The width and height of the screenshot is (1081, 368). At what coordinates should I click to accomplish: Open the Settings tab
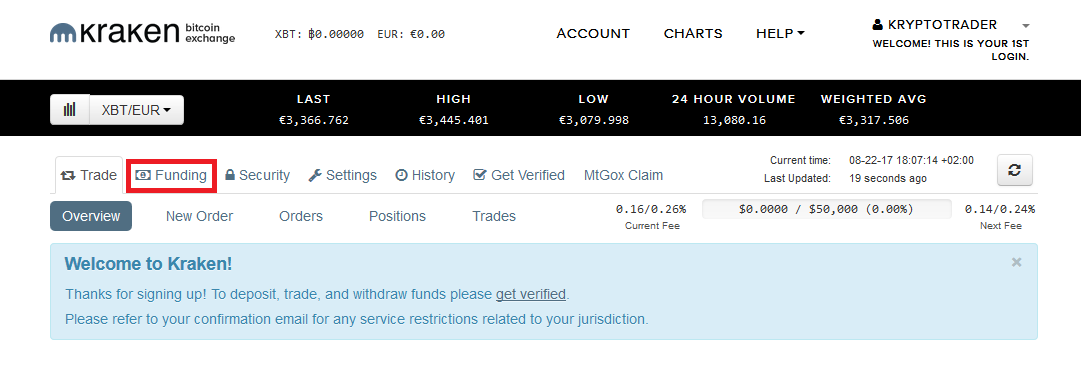pyautogui.click(x=343, y=175)
